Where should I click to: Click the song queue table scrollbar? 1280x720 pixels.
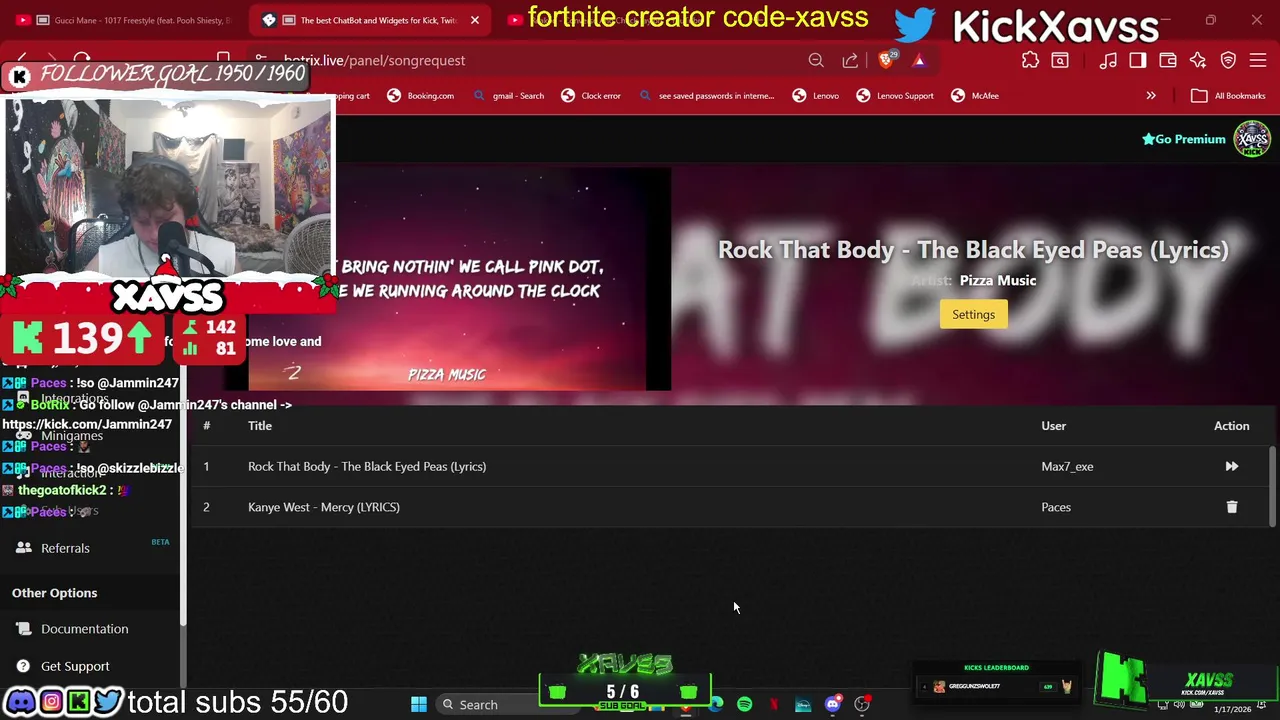pyautogui.click(x=1273, y=485)
